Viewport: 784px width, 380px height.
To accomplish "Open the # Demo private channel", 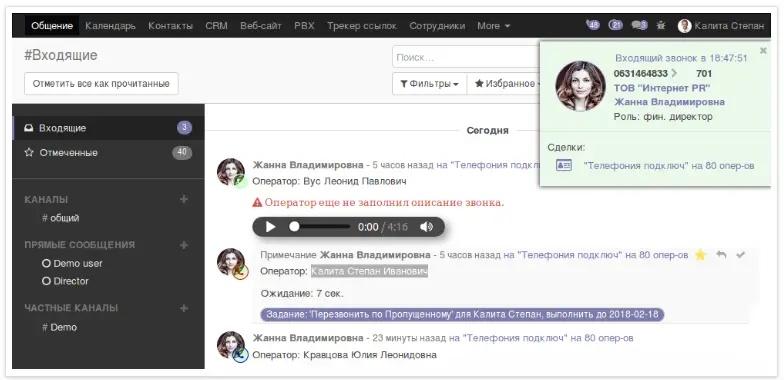I will coord(60,327).
